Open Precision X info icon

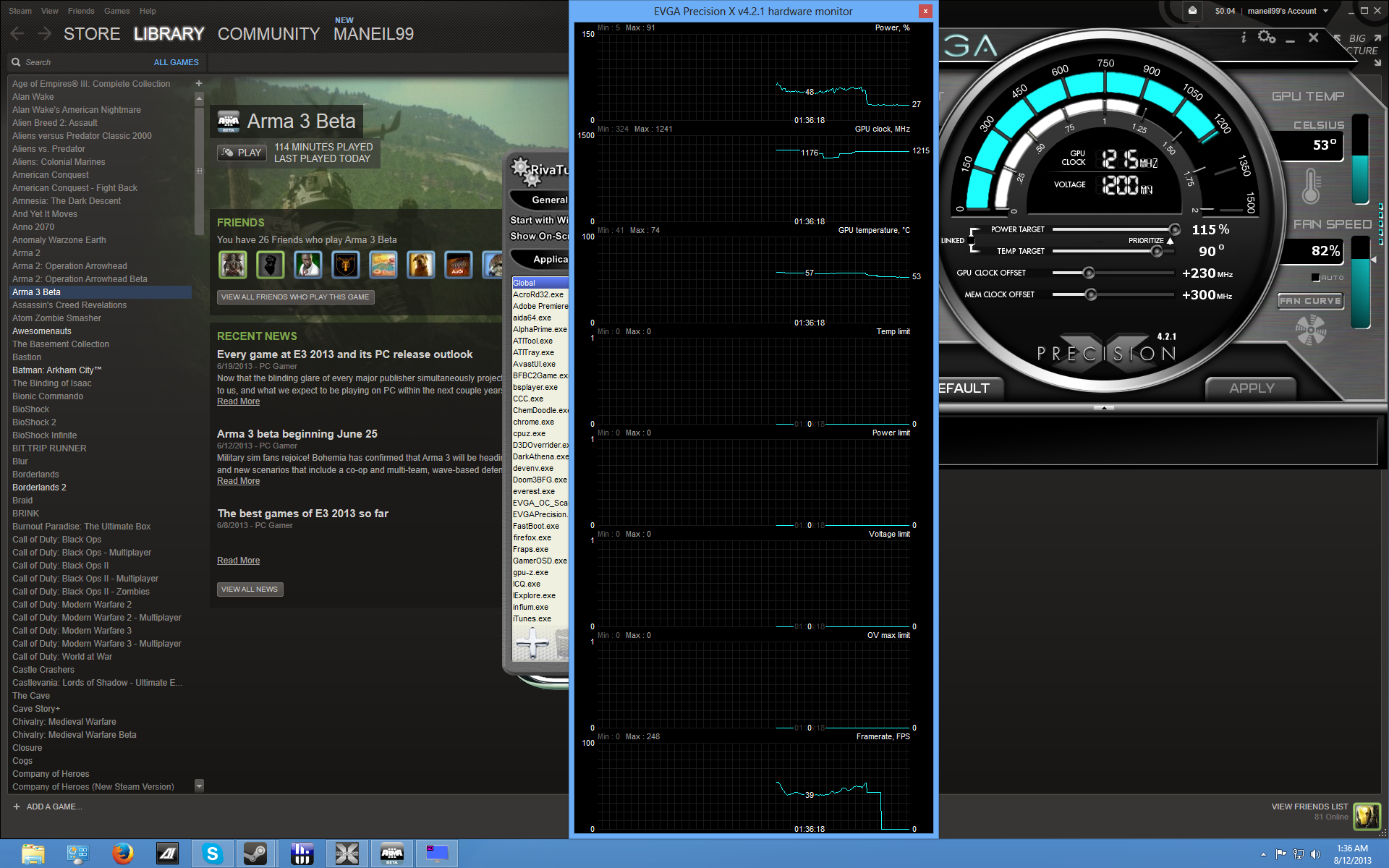pos(1244,37)
